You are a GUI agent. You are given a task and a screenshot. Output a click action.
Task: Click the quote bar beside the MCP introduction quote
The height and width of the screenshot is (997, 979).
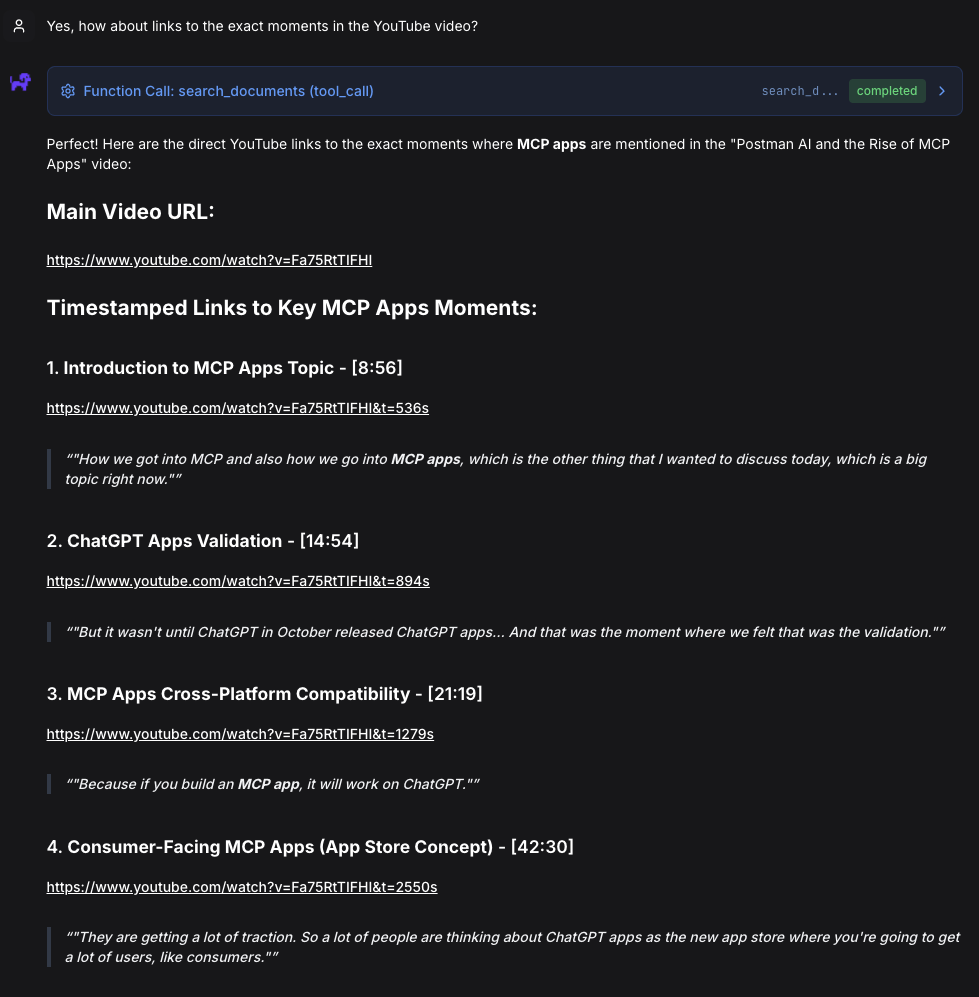49,468
